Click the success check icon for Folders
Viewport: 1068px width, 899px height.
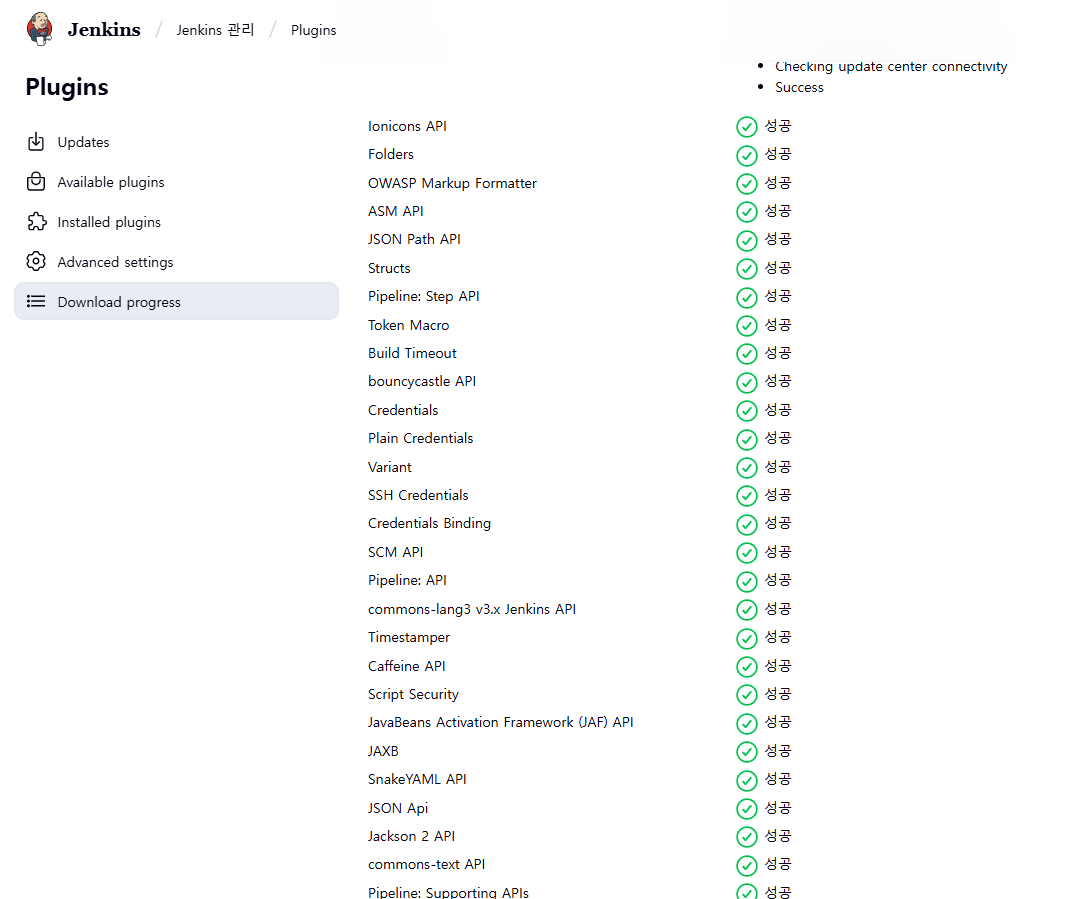click(747, 155)
